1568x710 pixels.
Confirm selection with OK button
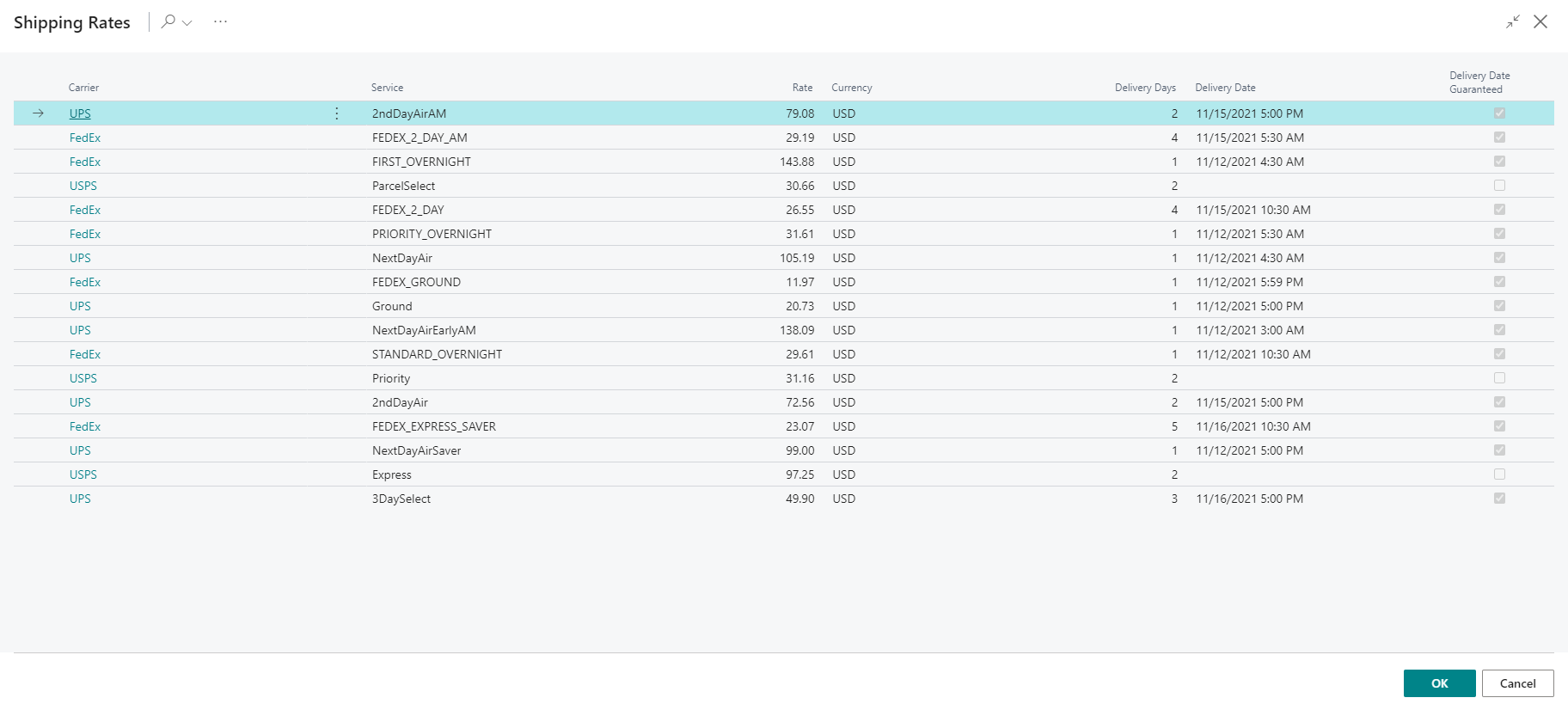point(1440,683)
